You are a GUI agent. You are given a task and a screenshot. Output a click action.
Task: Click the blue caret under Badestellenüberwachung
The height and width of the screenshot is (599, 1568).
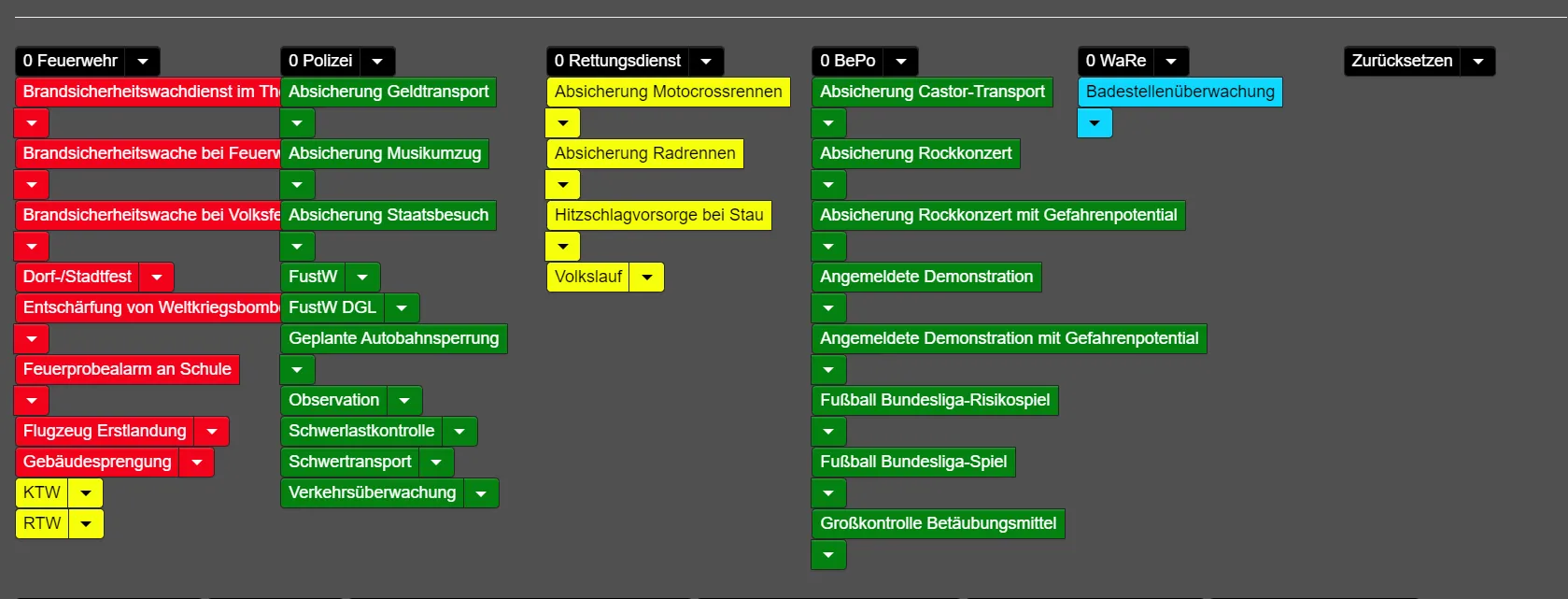1095,123
